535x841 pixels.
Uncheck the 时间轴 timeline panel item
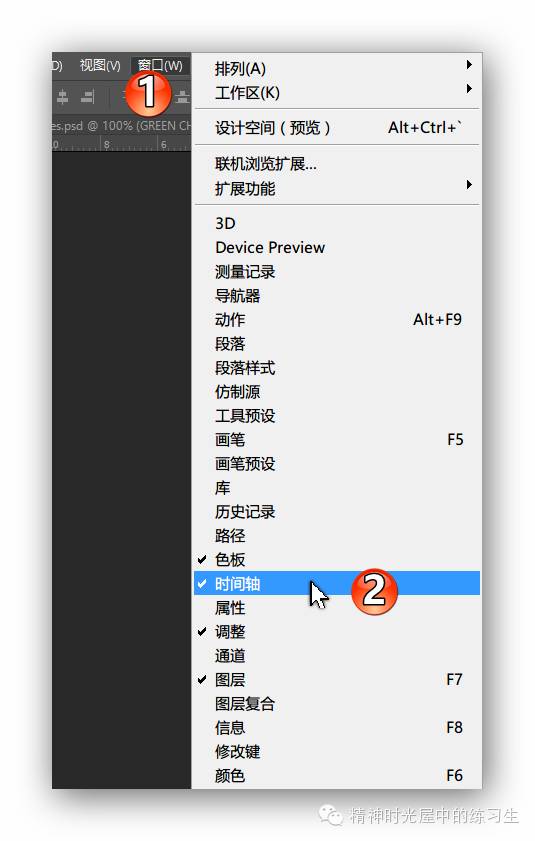pos(336,584)
